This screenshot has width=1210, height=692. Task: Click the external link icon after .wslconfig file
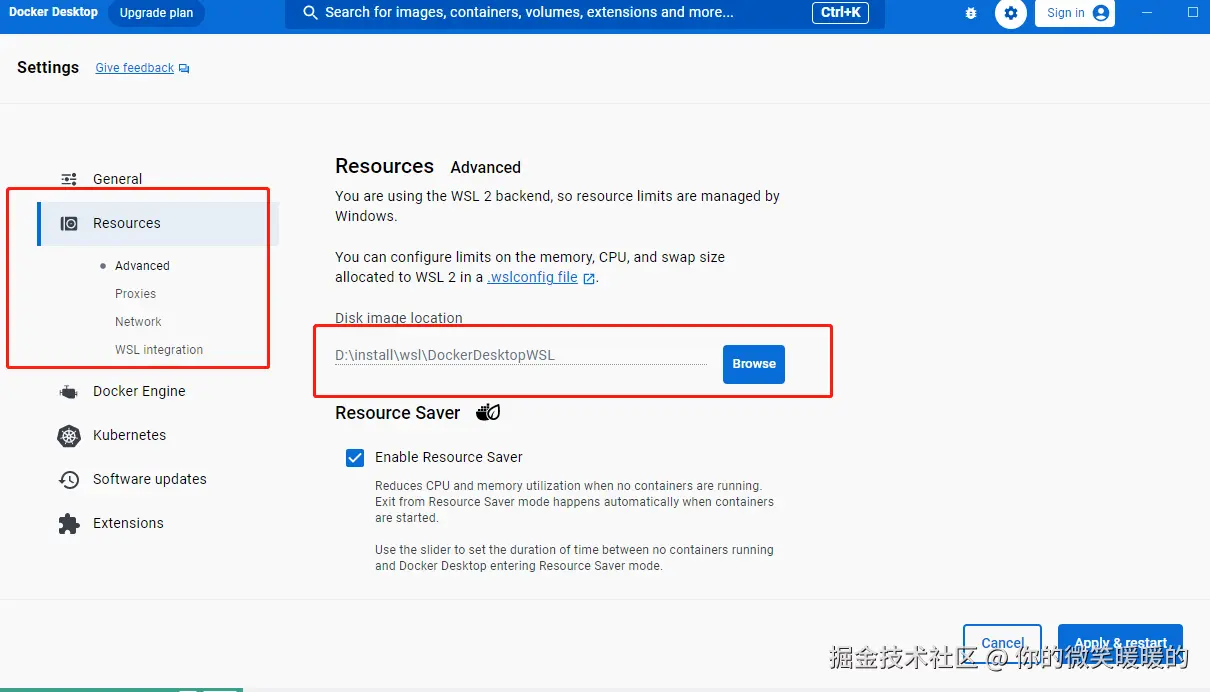(x=589, y=279)
